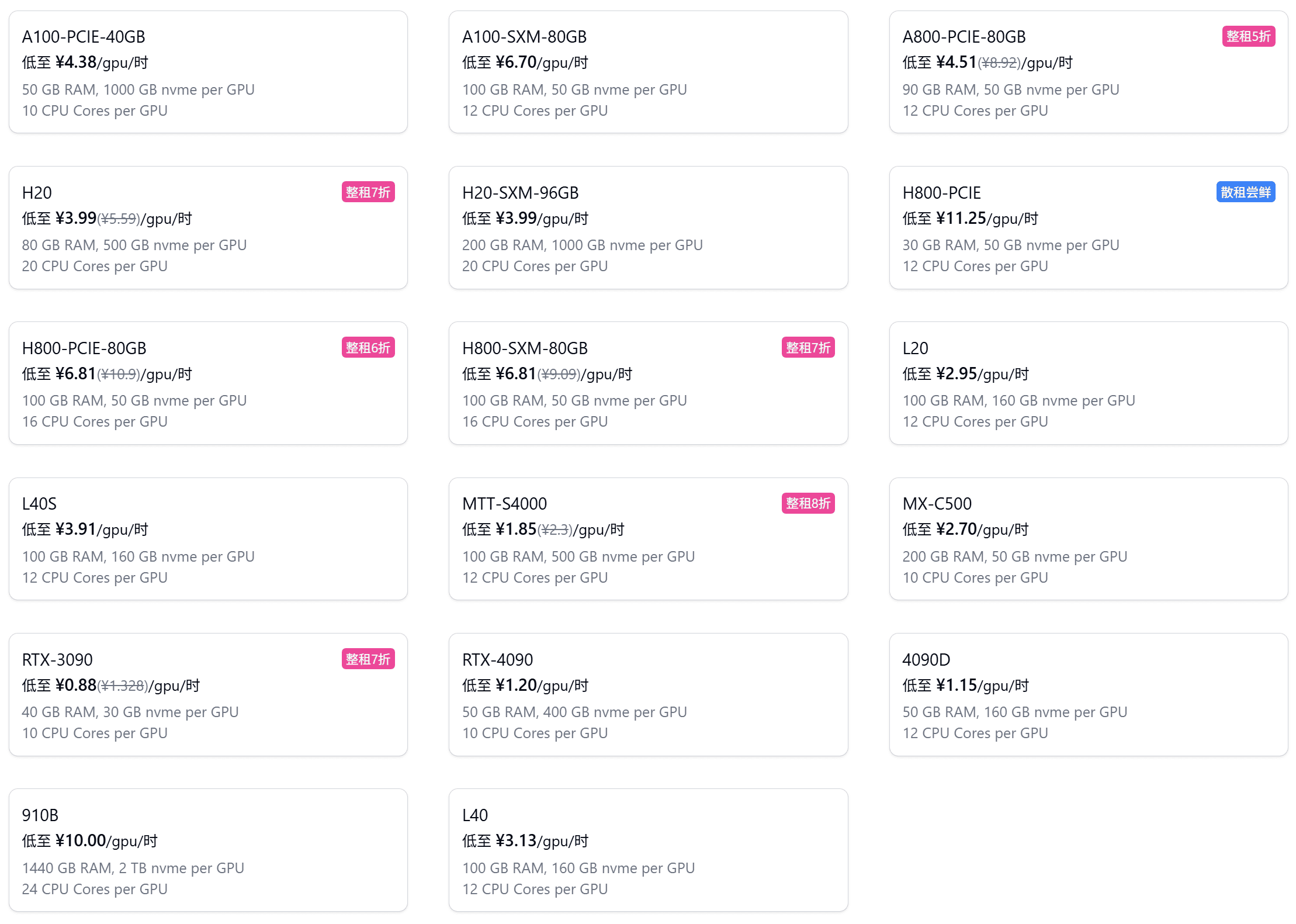
Task: Click the blue 散租尝鲜 tag
Action: (1245, 192)
